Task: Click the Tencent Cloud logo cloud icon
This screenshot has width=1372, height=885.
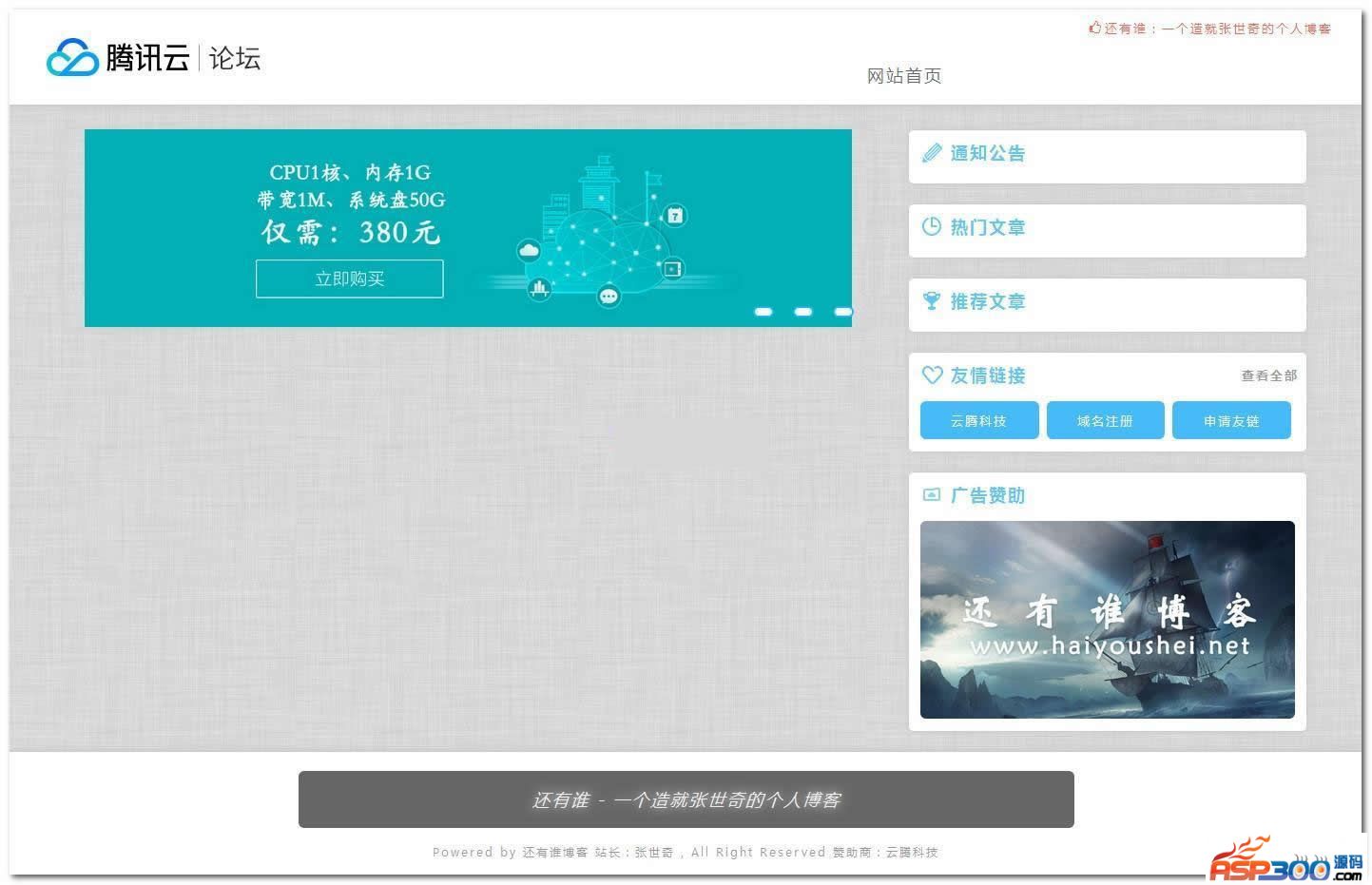Action: click(x=72, y=57)
